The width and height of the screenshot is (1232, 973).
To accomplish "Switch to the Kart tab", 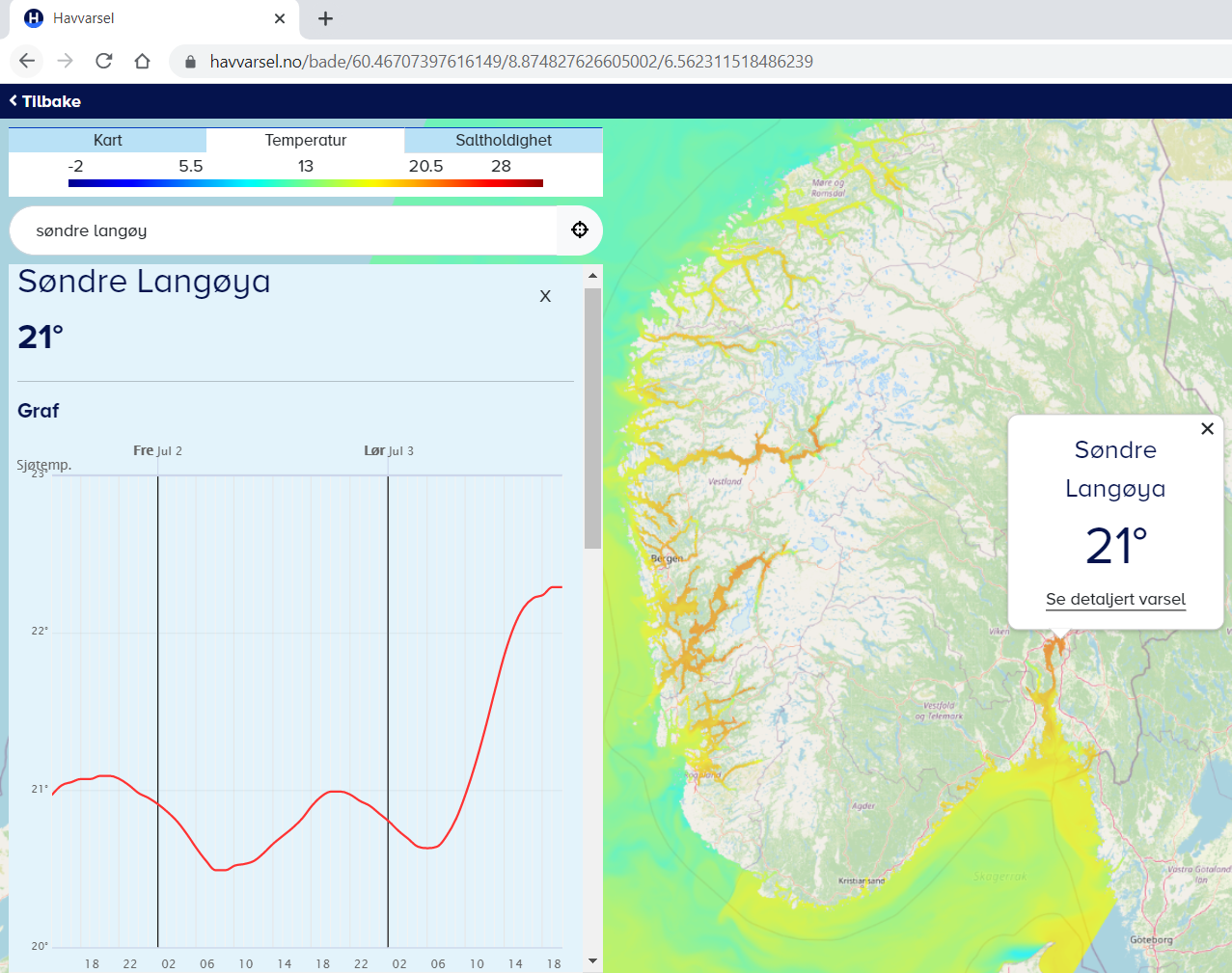I will coord(106,140).
